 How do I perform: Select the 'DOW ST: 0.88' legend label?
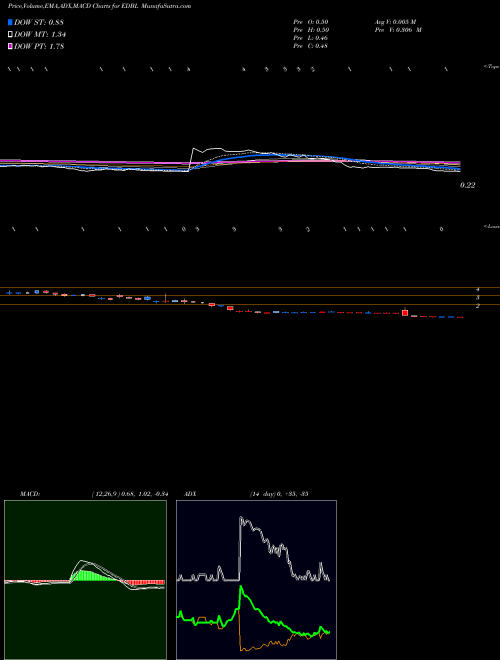39,22
